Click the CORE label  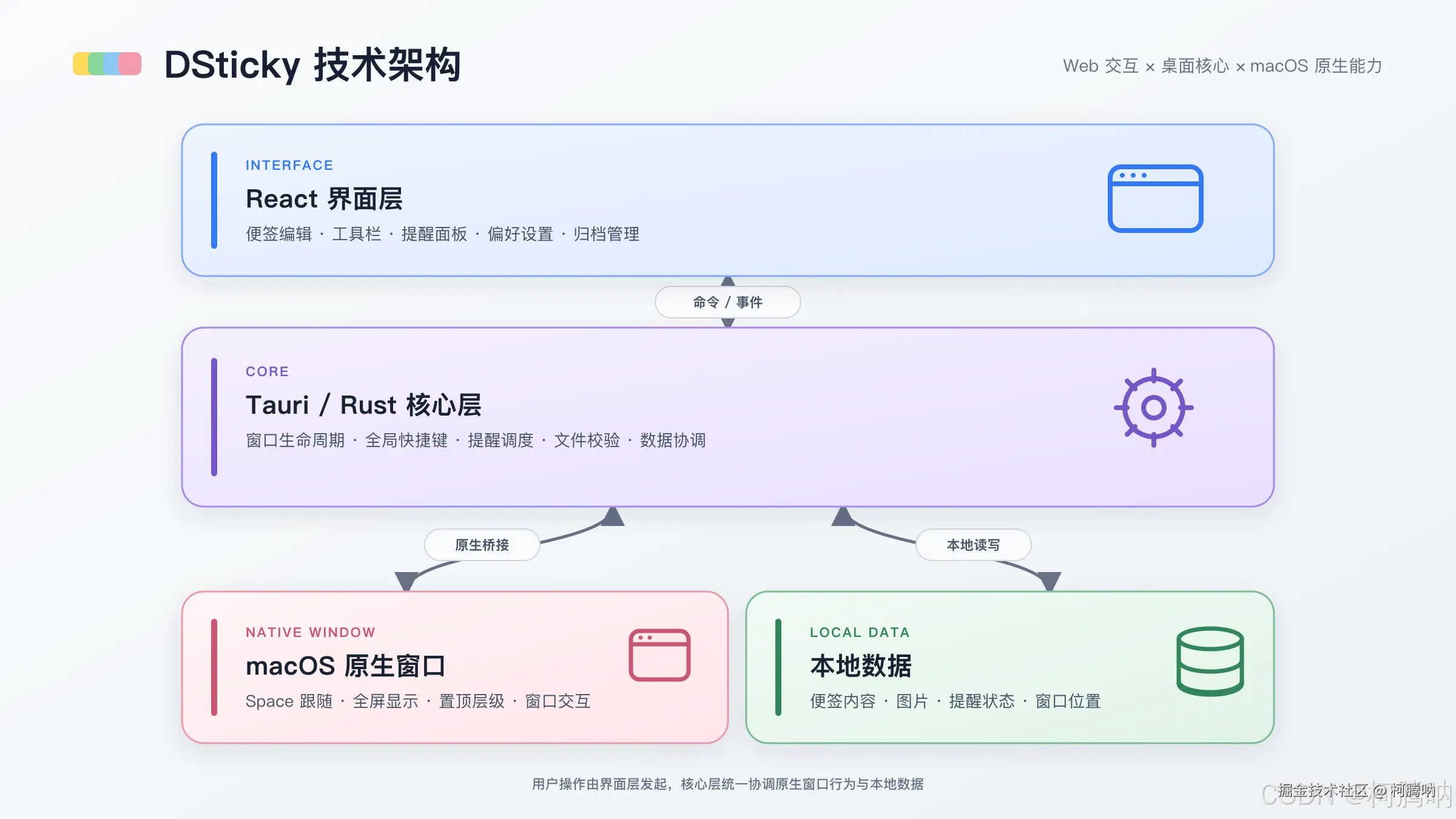(x=267, y=371)
